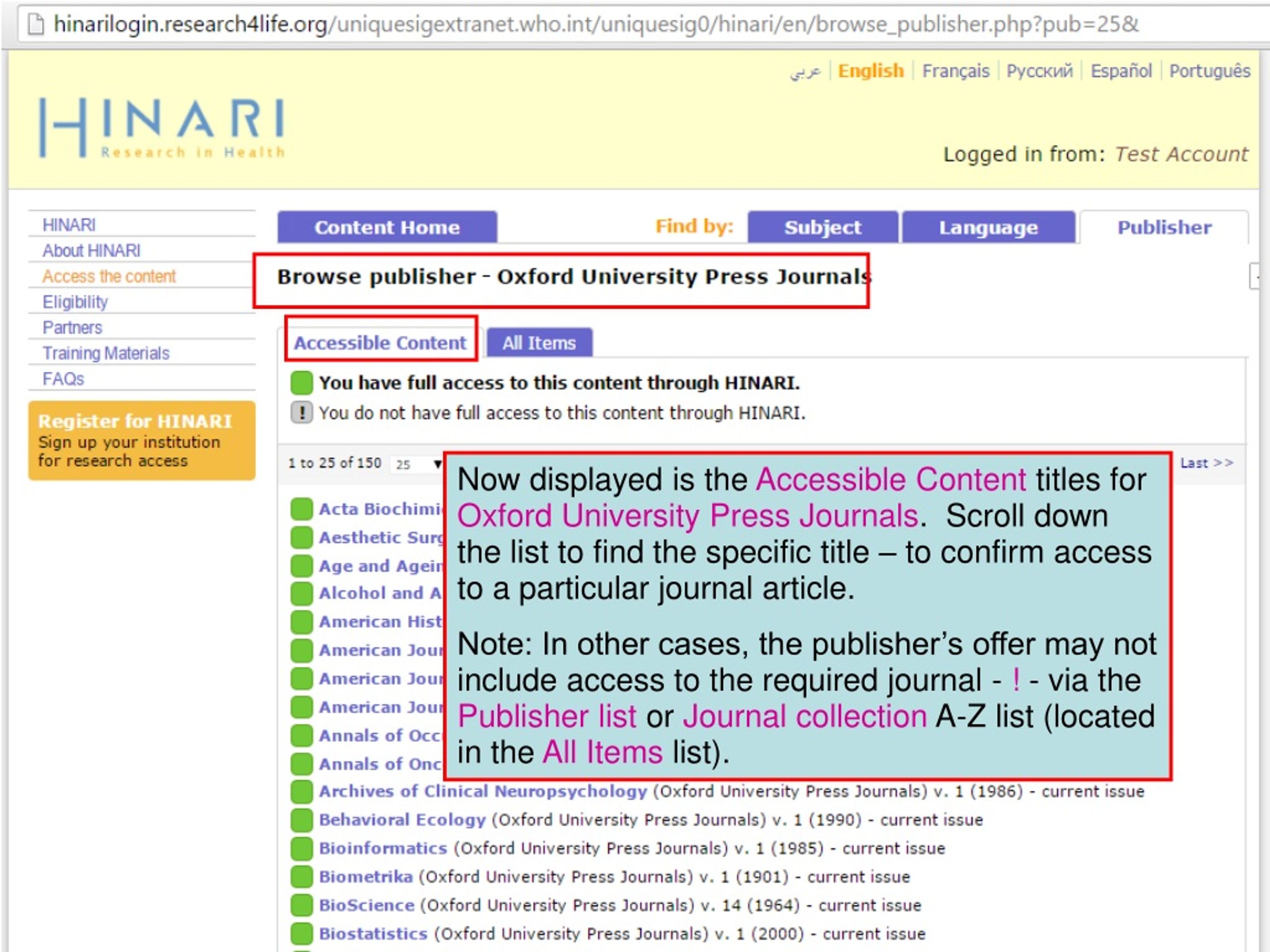Open Biometrika journal link

[366, 877]
